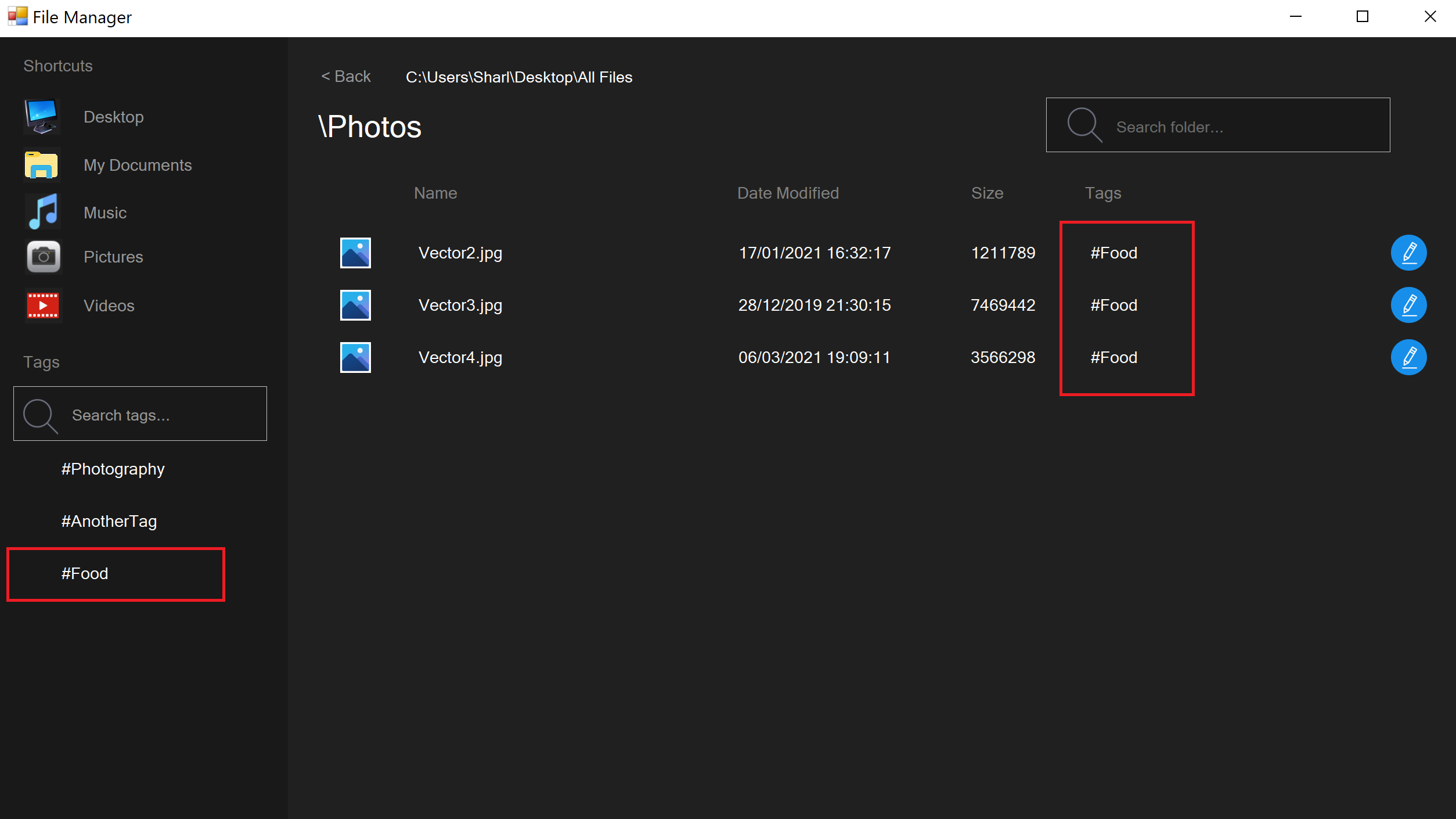Screen dimensions: 1456x819
Task: Select the #AnotherTag tag in sidebar
Action: click(x=109, y=521)
